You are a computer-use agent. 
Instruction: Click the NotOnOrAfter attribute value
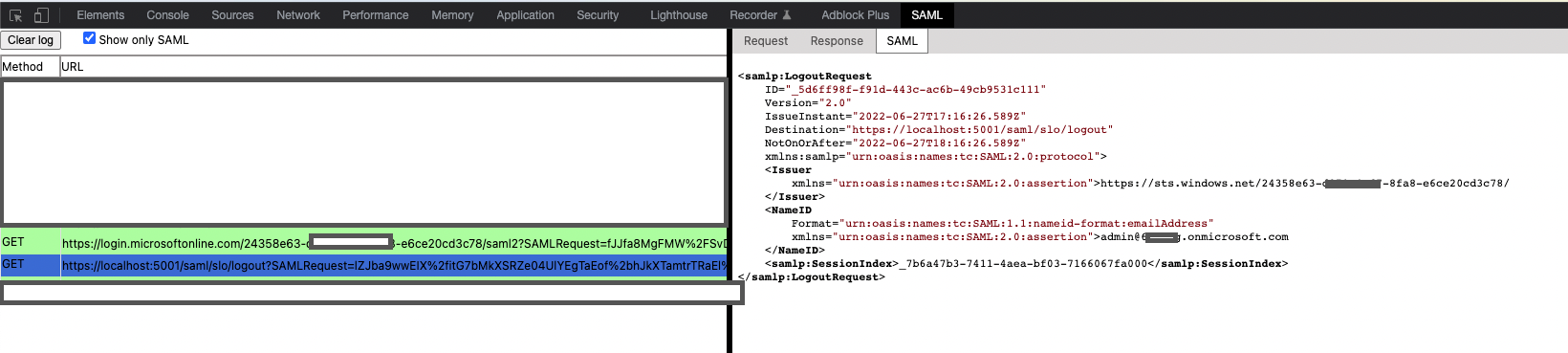point(938,143)
